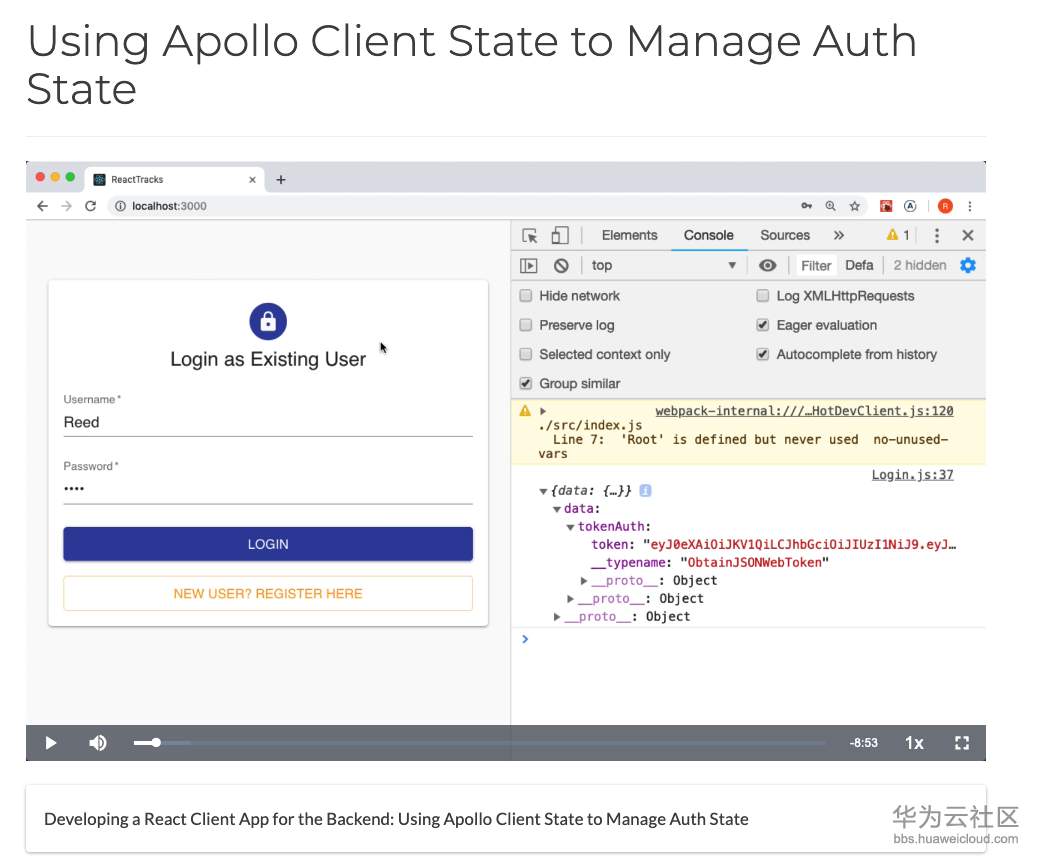Open the Sources tab
The width and height of the screenshot is (1039, 864).
[784, 236]
